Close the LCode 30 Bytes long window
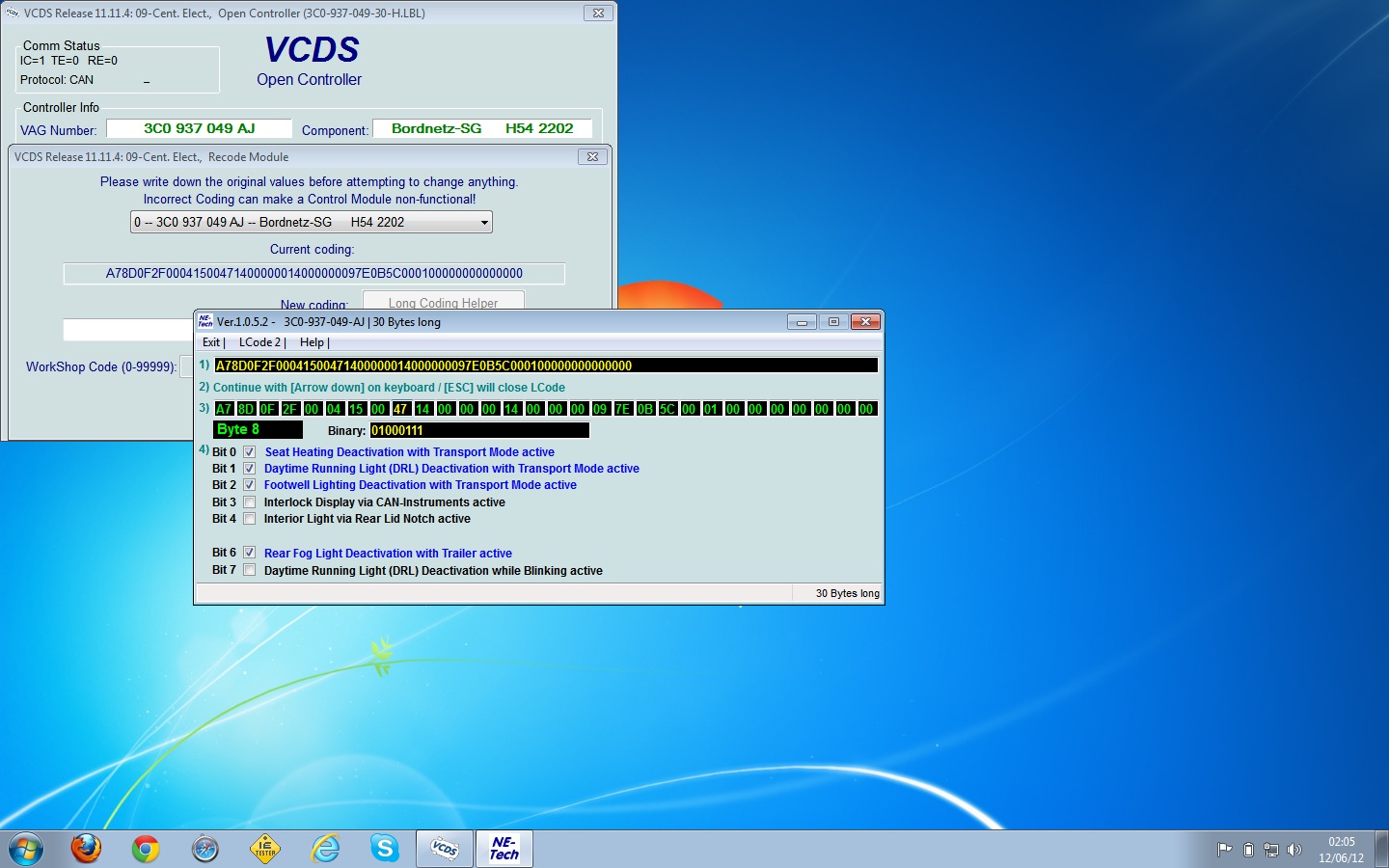Image resolution: width=1389 pixels, height=868 pixels. 865,322
